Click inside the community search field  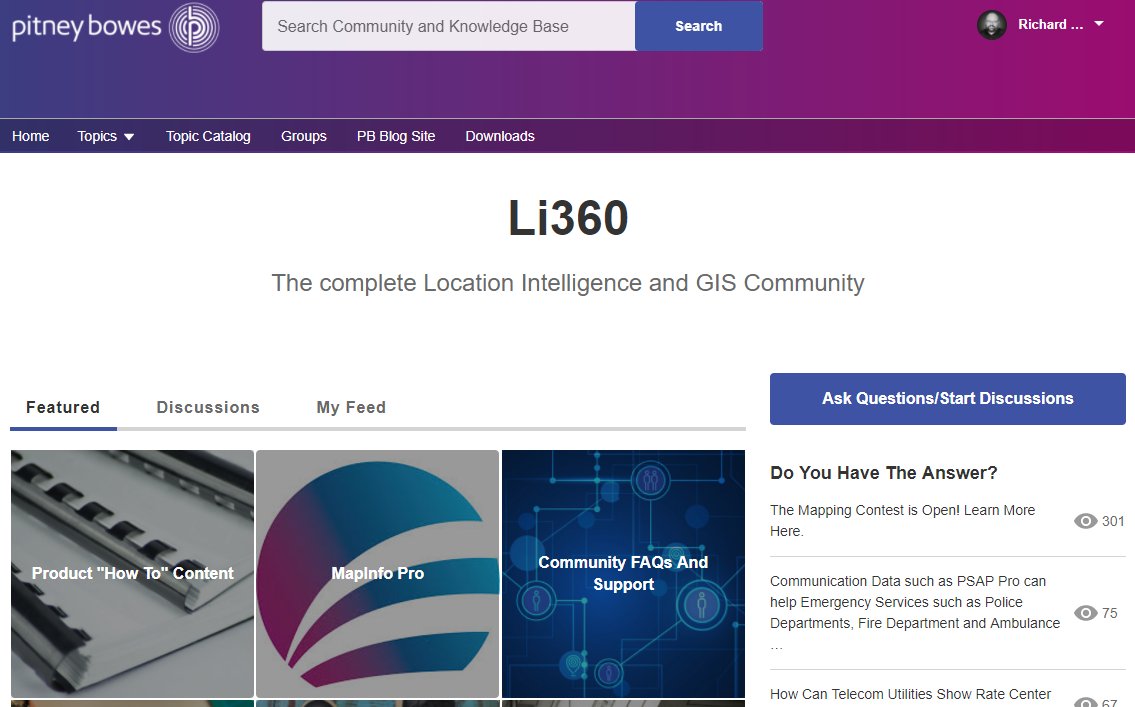click(x=447, y=26)
